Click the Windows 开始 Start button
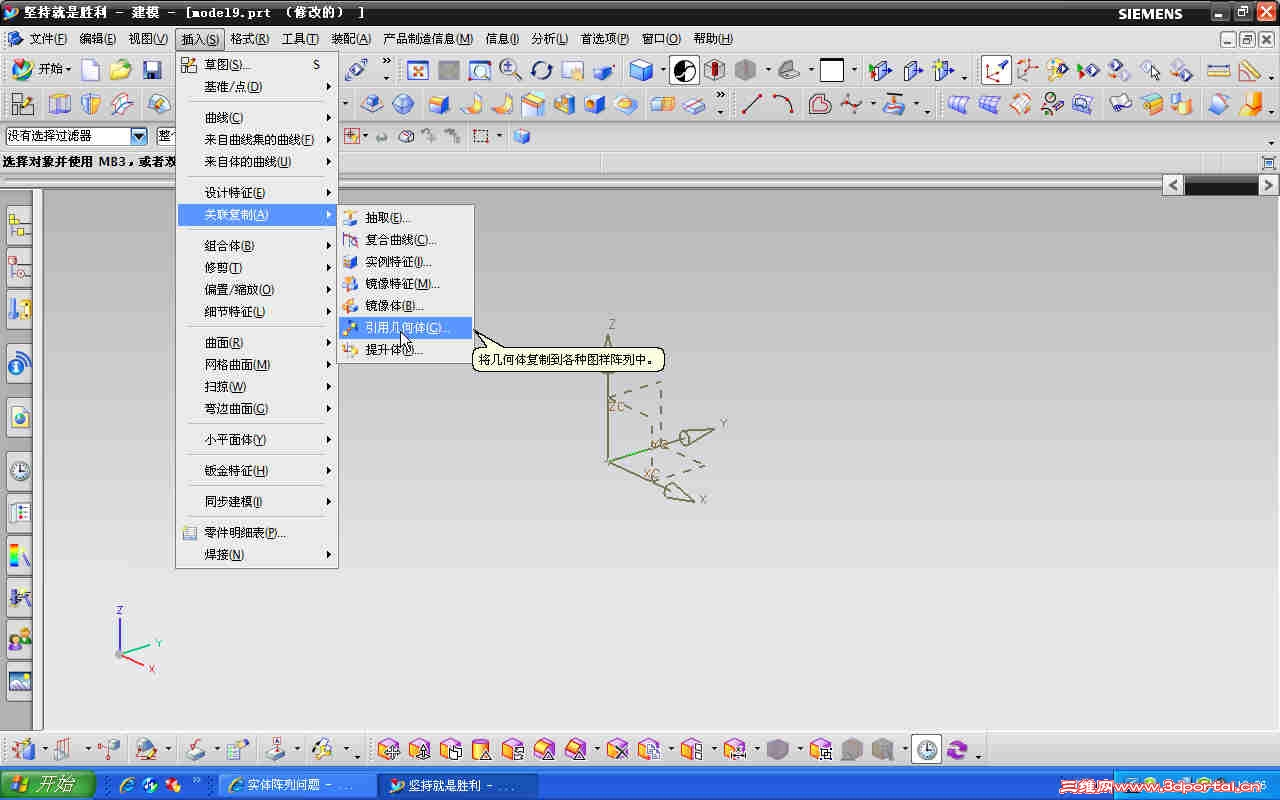This screenshot has height=800, width=1280. [48, 785]
